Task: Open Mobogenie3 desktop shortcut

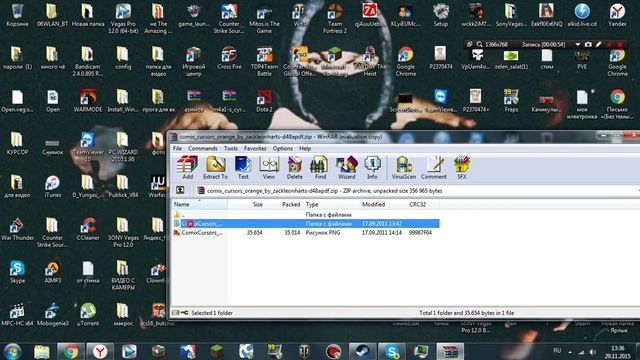Action: click(53, 314)
